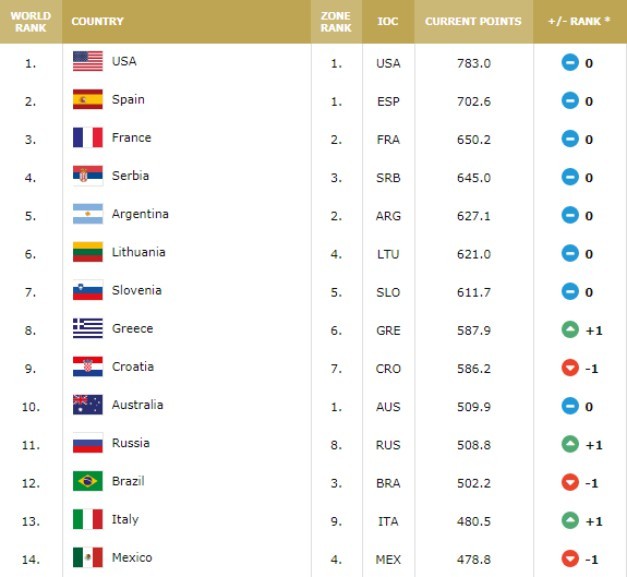The height and width of the screenshot is (577, 627).
Task: Click the Argentina flag icon
Action: click(x=88, y=214)
